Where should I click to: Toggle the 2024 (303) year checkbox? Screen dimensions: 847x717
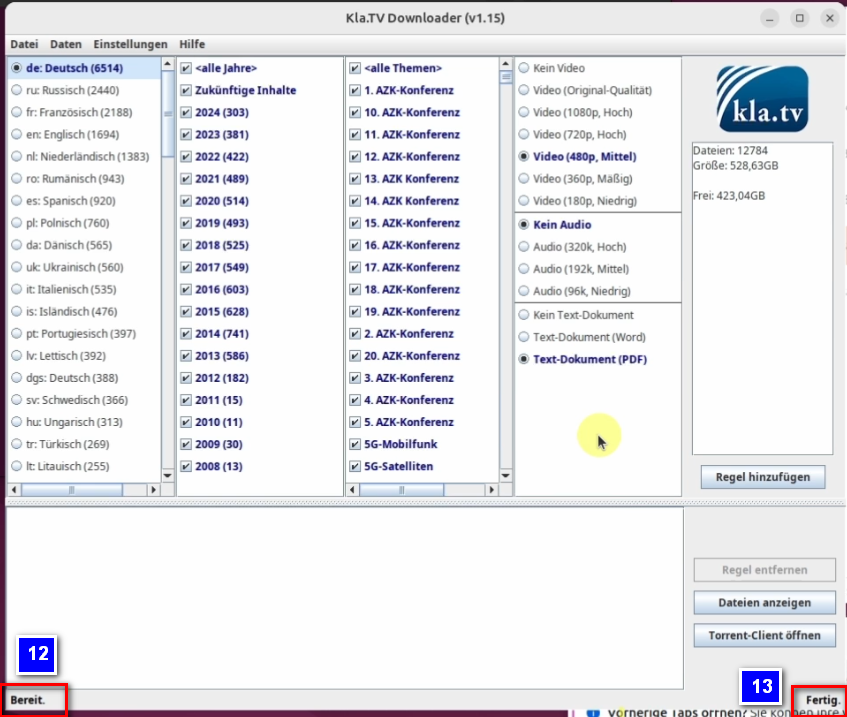coord(186,112)
